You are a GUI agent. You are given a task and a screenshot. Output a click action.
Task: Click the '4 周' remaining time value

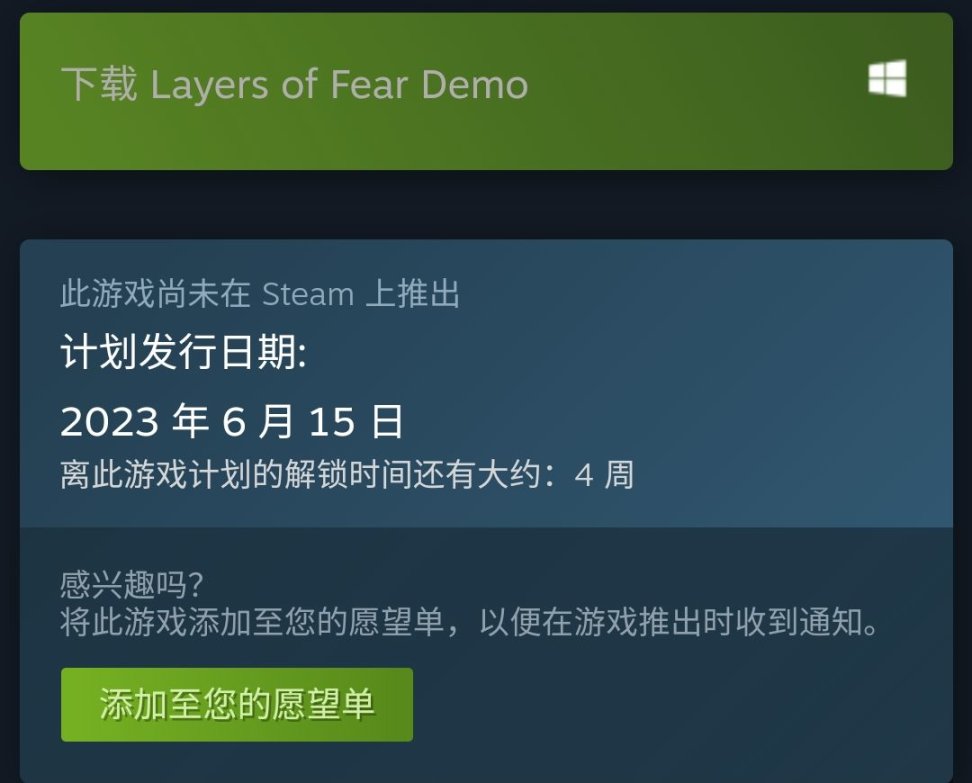(x=604, y=475)
